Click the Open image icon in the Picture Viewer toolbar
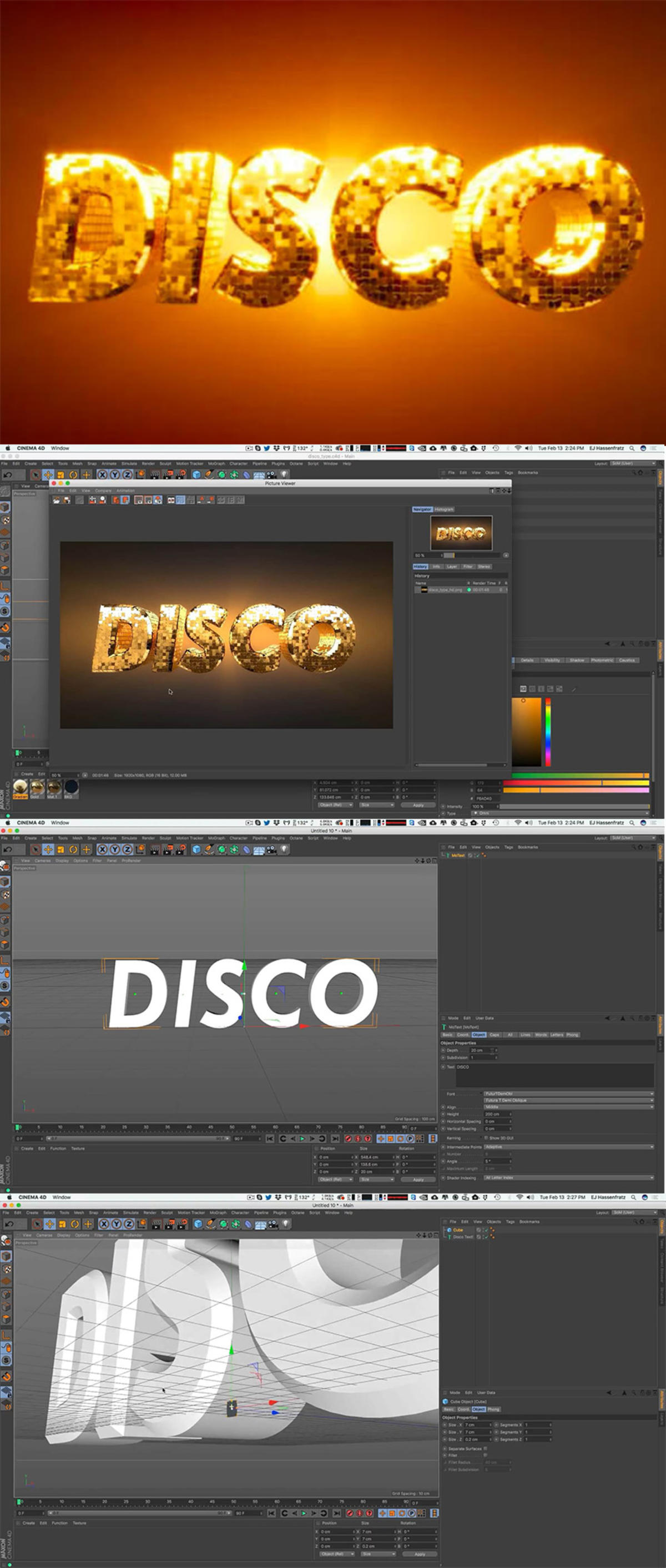666x1568 pixels. click(x=56, y=500)
